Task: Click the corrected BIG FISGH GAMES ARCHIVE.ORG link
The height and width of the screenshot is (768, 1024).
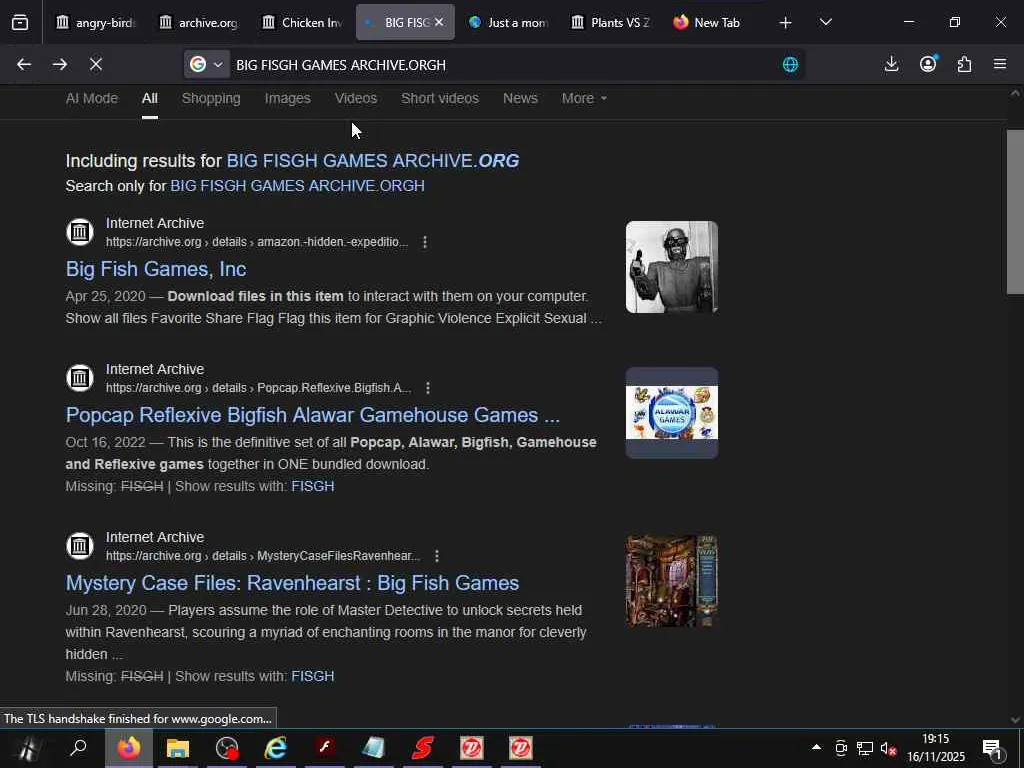Action: pos(373,161)
